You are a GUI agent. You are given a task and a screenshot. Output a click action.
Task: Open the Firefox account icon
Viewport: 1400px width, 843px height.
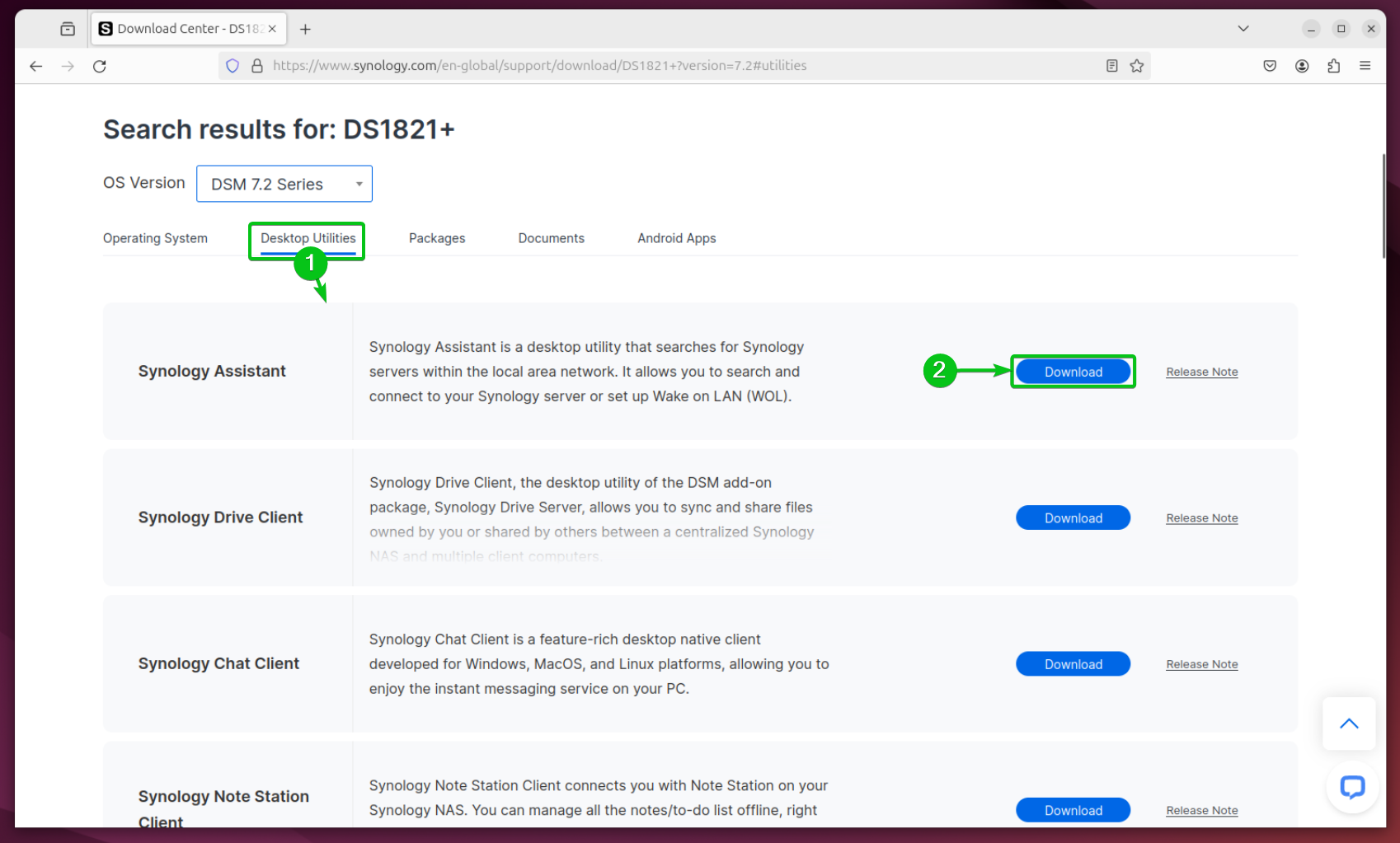pyautogui.click(x=1302, y=66)
